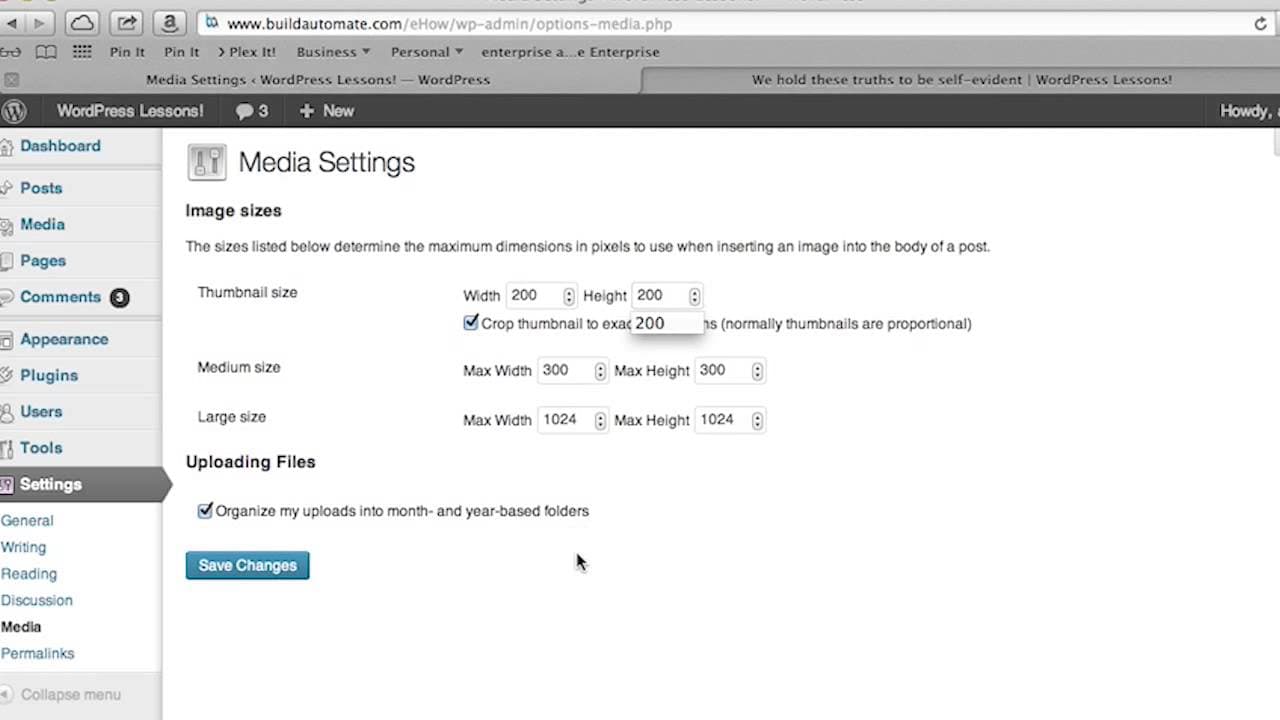The width and height of the screenshot is (1280, 720).
Task: Open Reading settings submenu link
Action: click(29, 574)
